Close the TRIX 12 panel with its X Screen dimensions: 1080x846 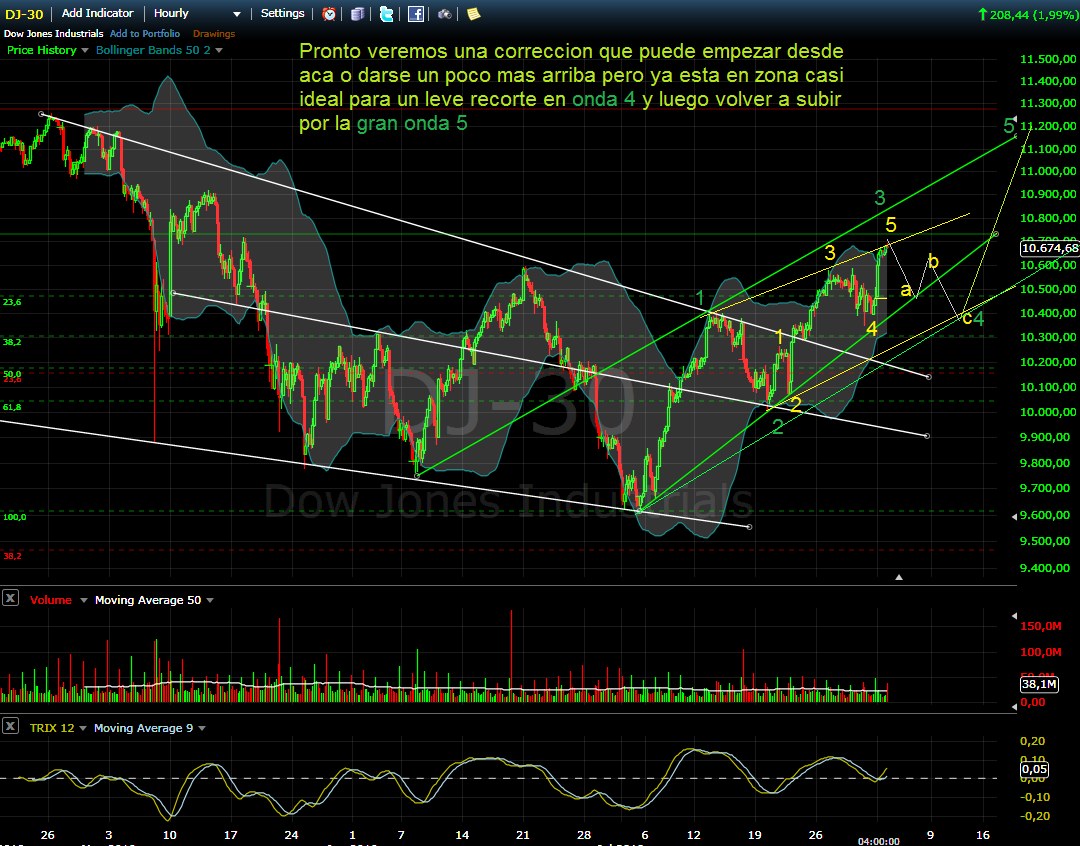coord(10,726)
